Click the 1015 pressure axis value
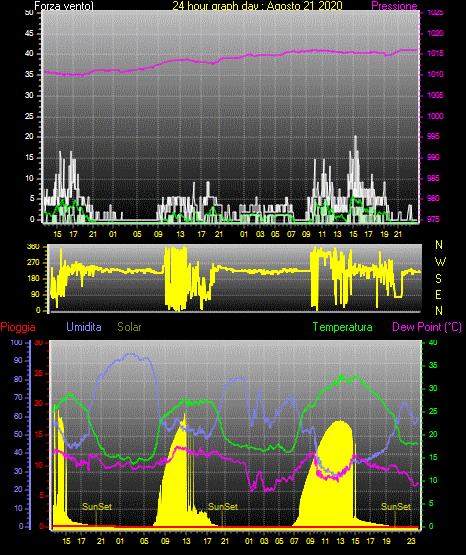 (x=435, y=53)
